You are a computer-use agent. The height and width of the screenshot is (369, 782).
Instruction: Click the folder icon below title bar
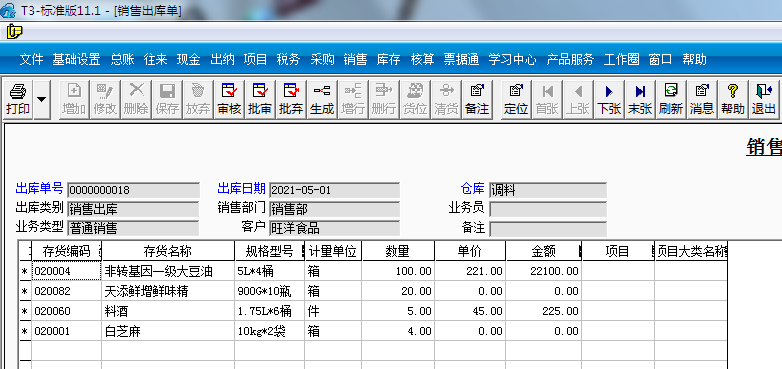click(14, 32)
